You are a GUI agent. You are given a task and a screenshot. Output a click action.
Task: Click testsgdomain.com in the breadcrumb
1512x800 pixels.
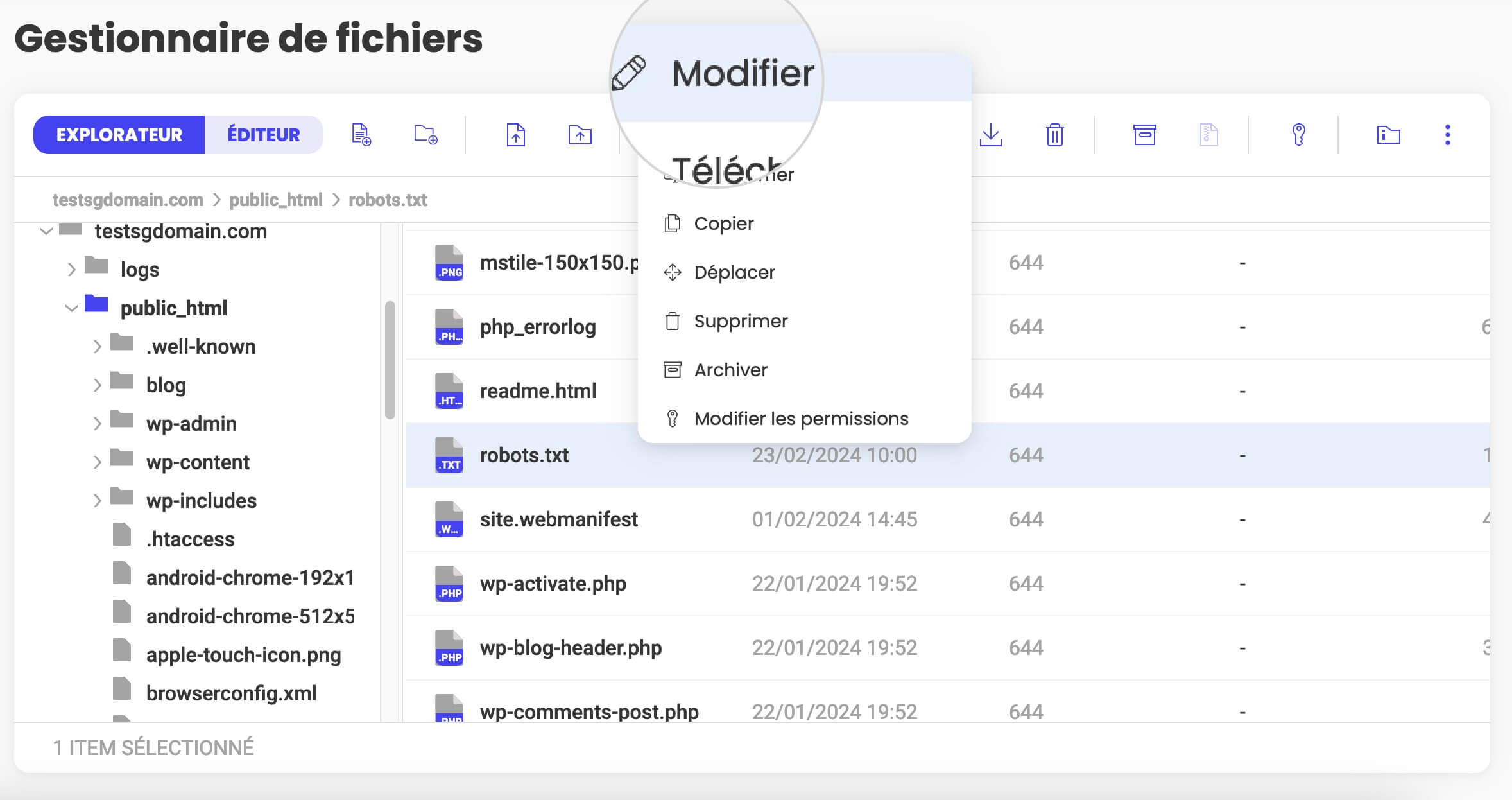coord(128,200)
